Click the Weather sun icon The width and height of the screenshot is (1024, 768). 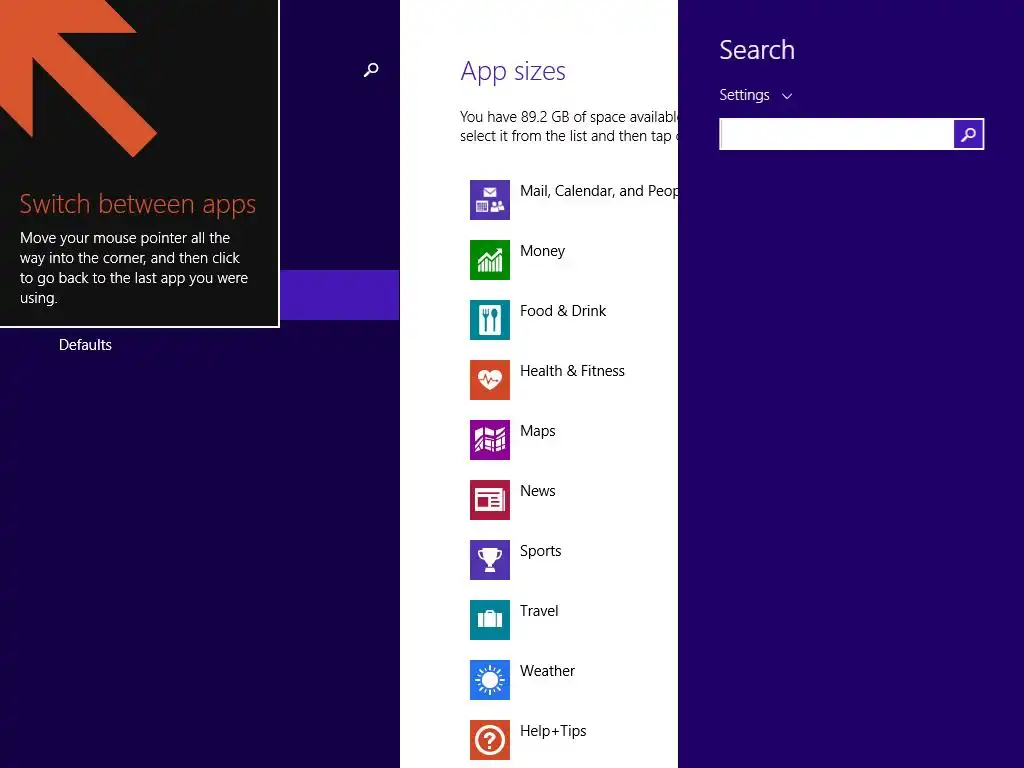(x=490, y=680)
